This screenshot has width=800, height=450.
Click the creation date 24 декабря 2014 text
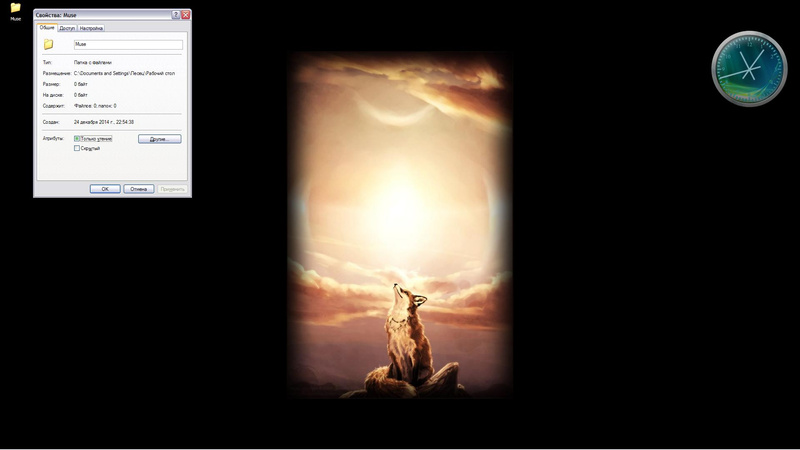(104, 122)
